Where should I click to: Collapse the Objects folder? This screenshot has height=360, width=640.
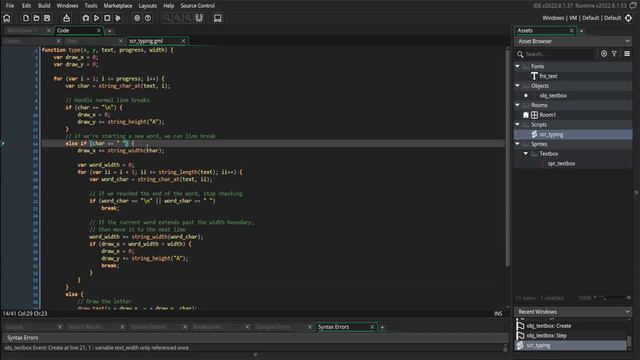(518, 86)
